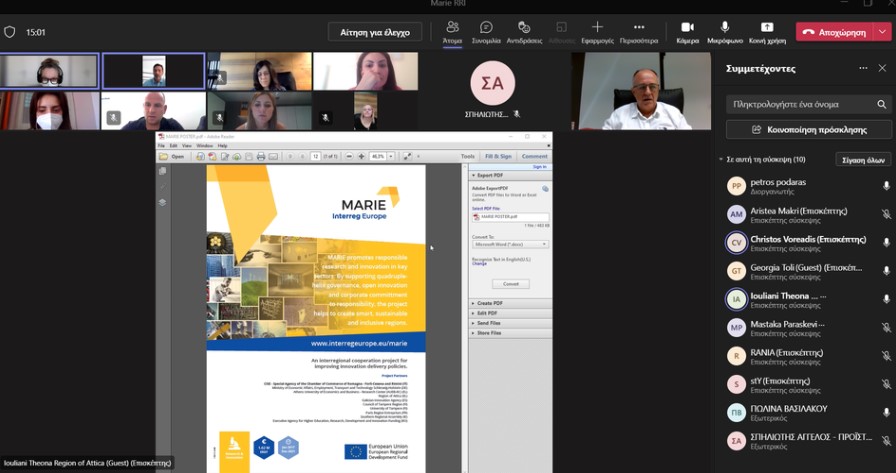Click the ΣΑ avatar tile in the gallery
Image resolution: width=896 pixels, height=473 pixels.
pyautogui.click(x=493, y=83)
